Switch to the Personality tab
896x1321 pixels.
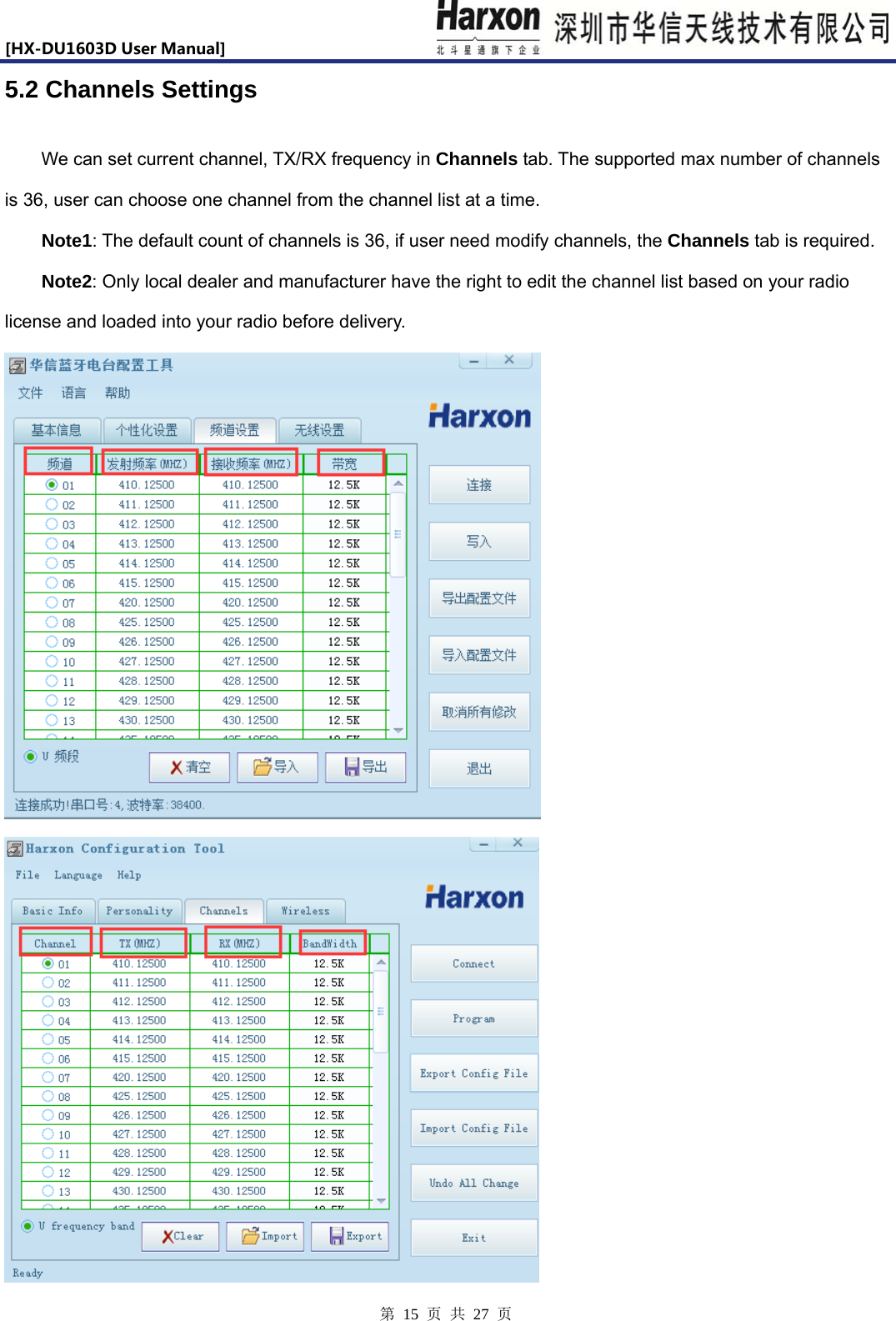[139, 911]
